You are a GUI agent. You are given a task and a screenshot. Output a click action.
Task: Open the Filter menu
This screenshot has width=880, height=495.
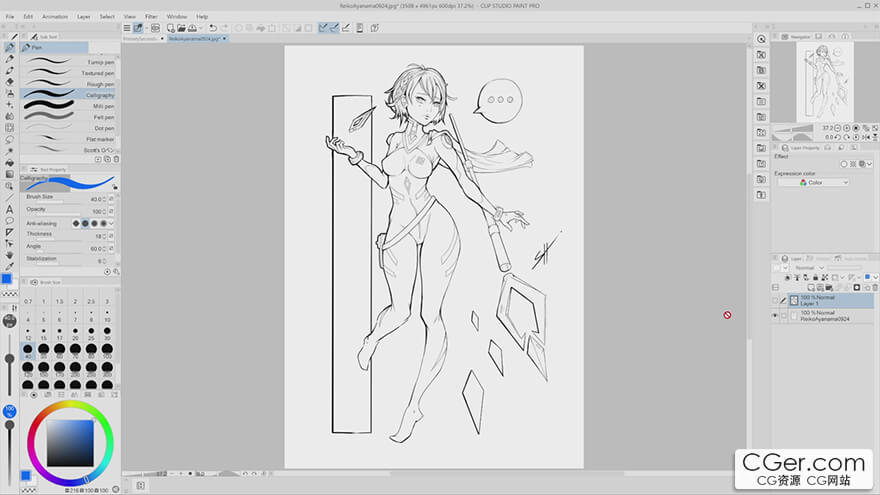coord(151,17)
